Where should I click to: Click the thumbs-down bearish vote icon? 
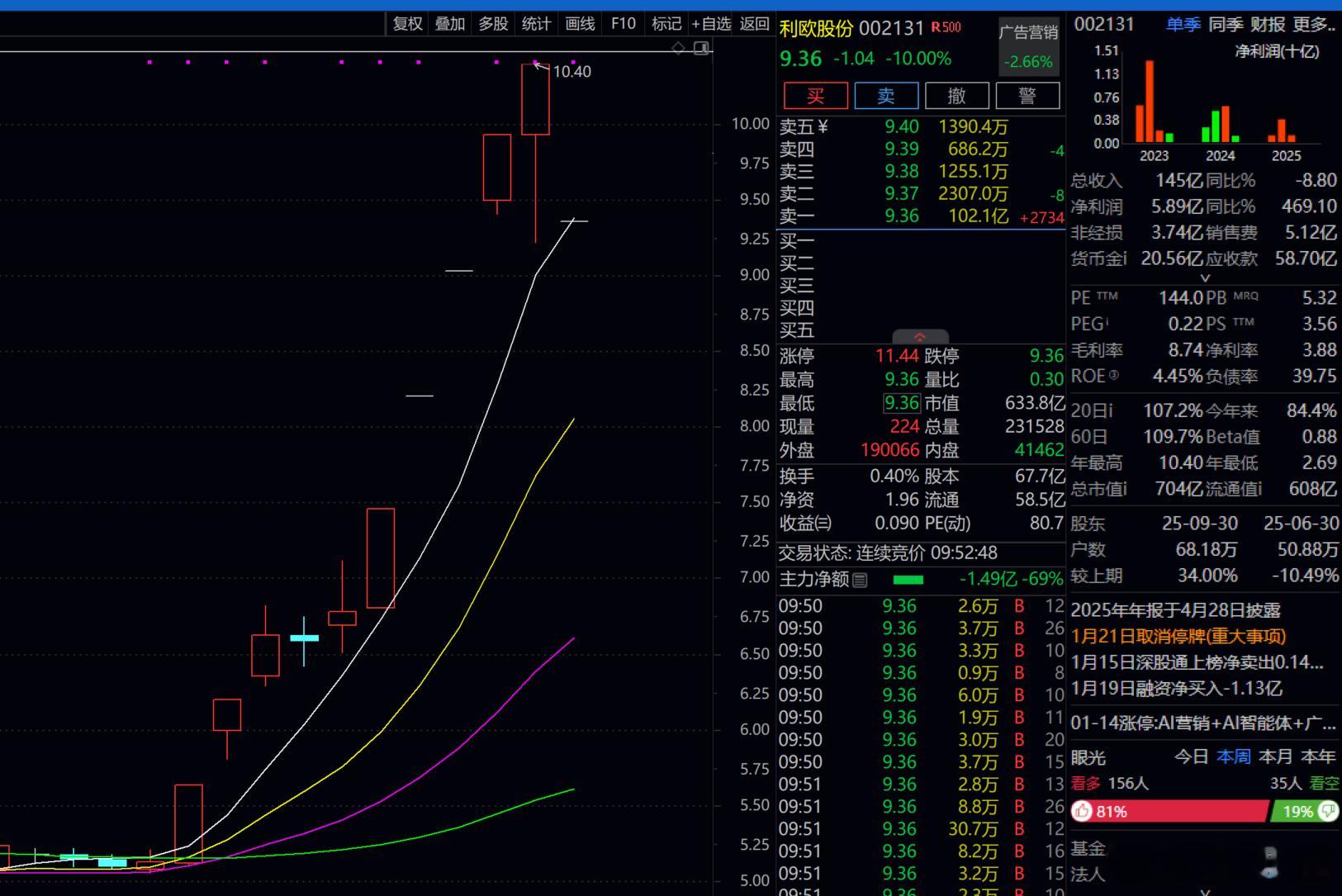tap(1328, 811)
